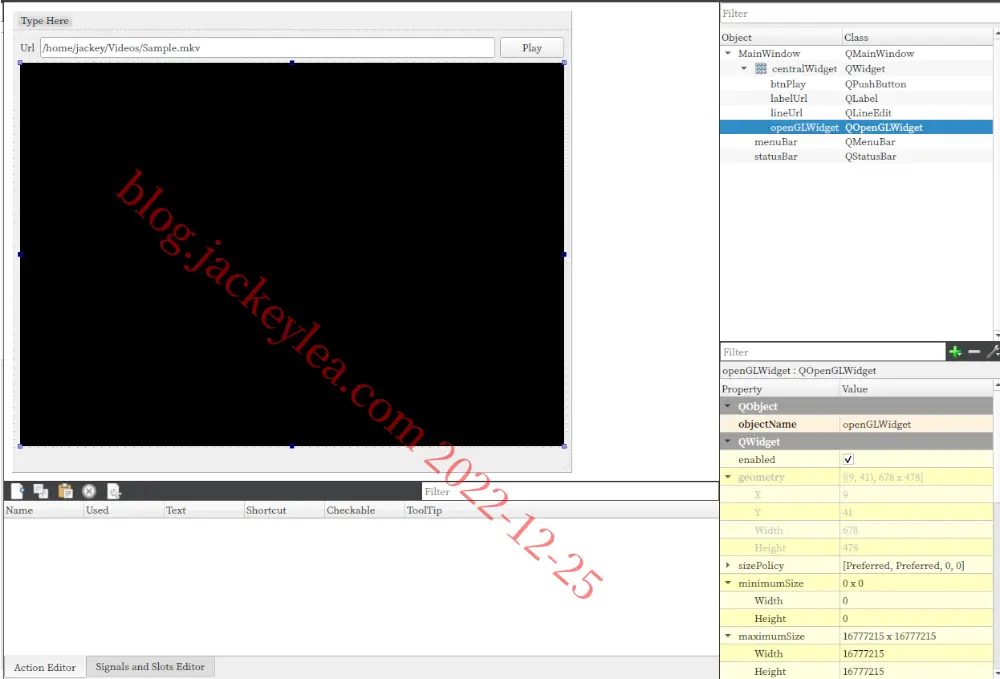Toggle the enabled property checkbox
Viewport: 1000px width, 679px height.
pos(848,459)
